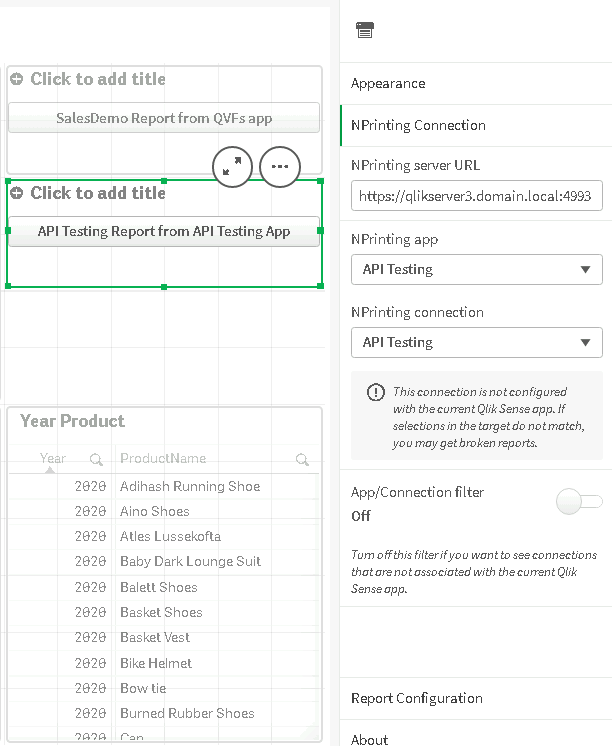Screen dimensions: 612x746
Task: Open the NPrinting connection dropdown
Action: (477, 342)
